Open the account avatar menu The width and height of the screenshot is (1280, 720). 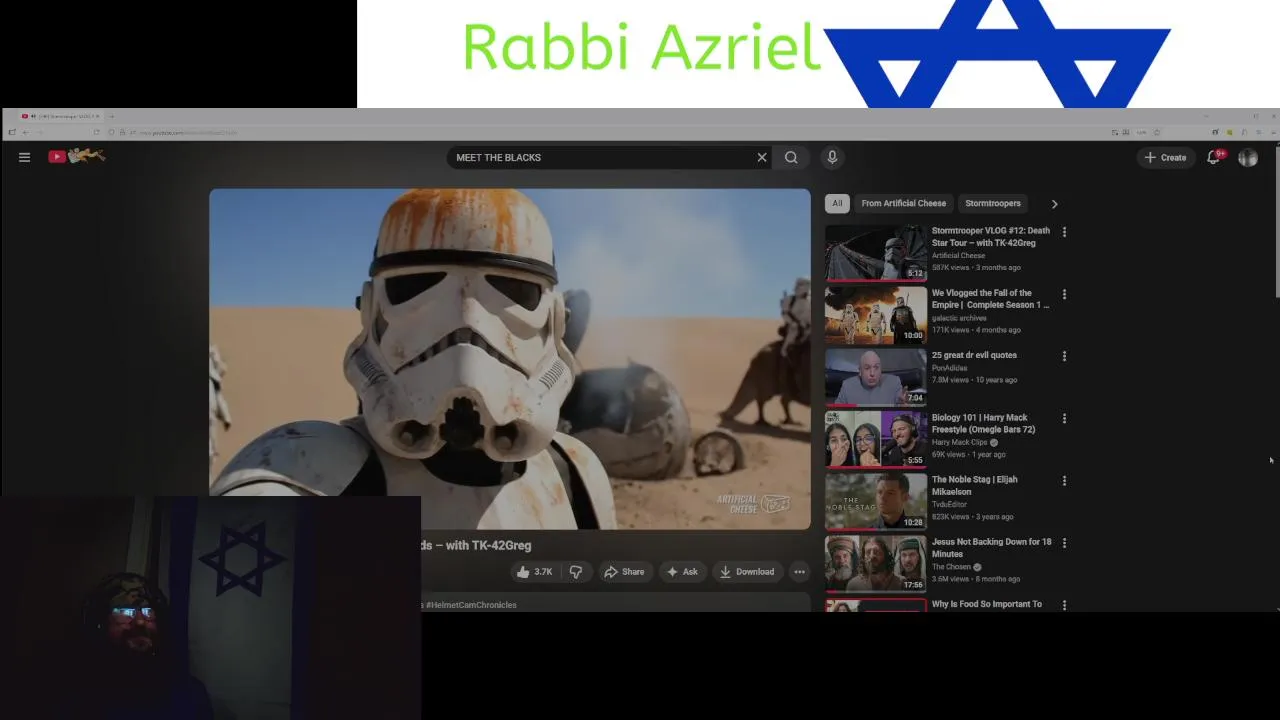(x=1248, y=157)
